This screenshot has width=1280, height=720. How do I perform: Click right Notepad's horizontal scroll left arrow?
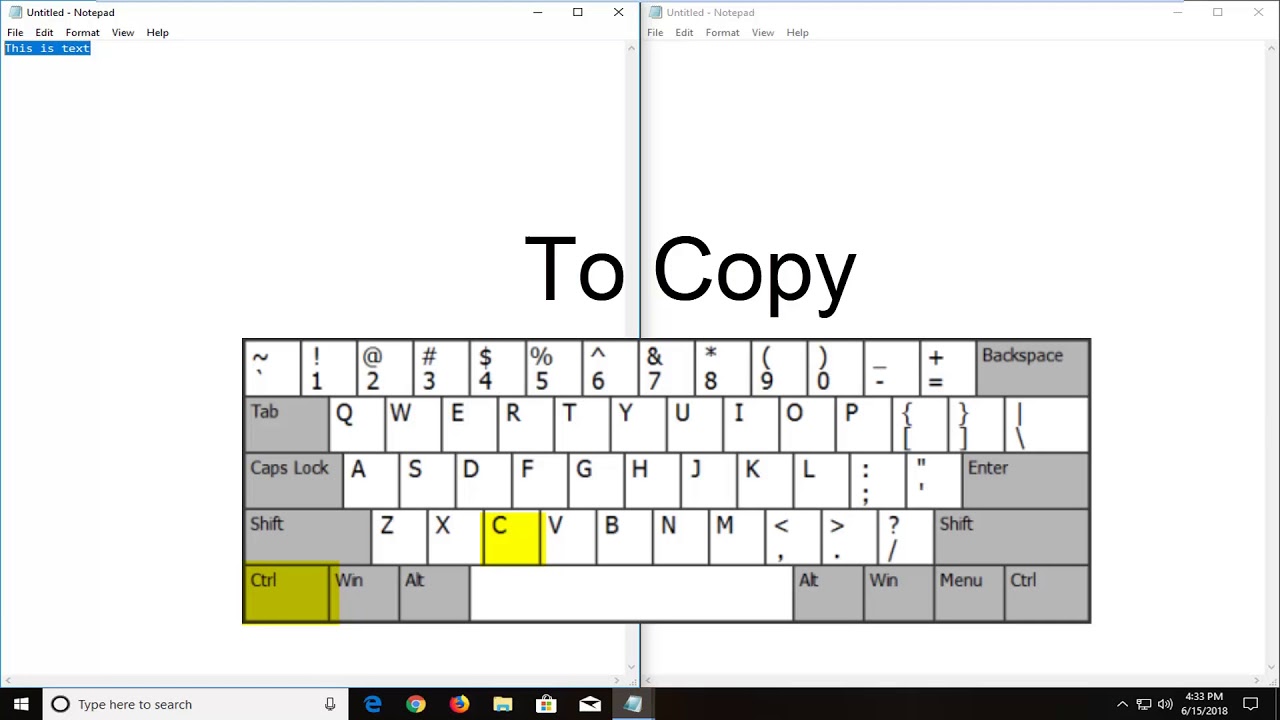[x=650, y=680]
